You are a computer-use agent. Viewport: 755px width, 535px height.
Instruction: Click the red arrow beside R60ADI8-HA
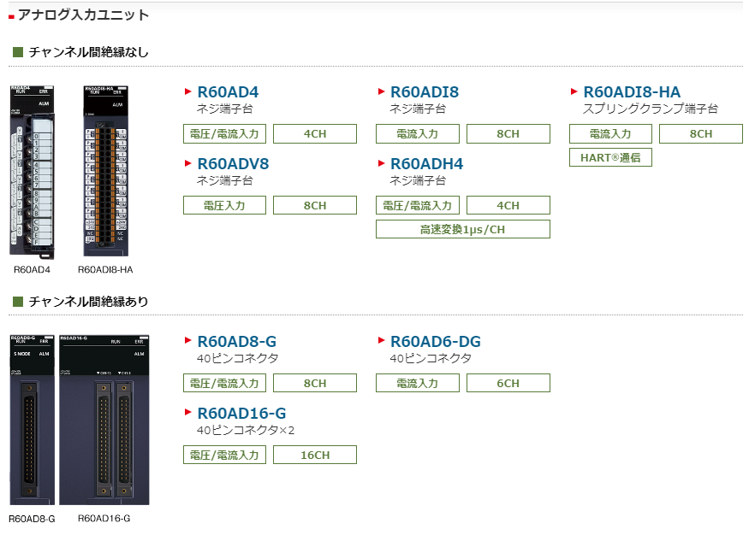click(x=574, y=92)
